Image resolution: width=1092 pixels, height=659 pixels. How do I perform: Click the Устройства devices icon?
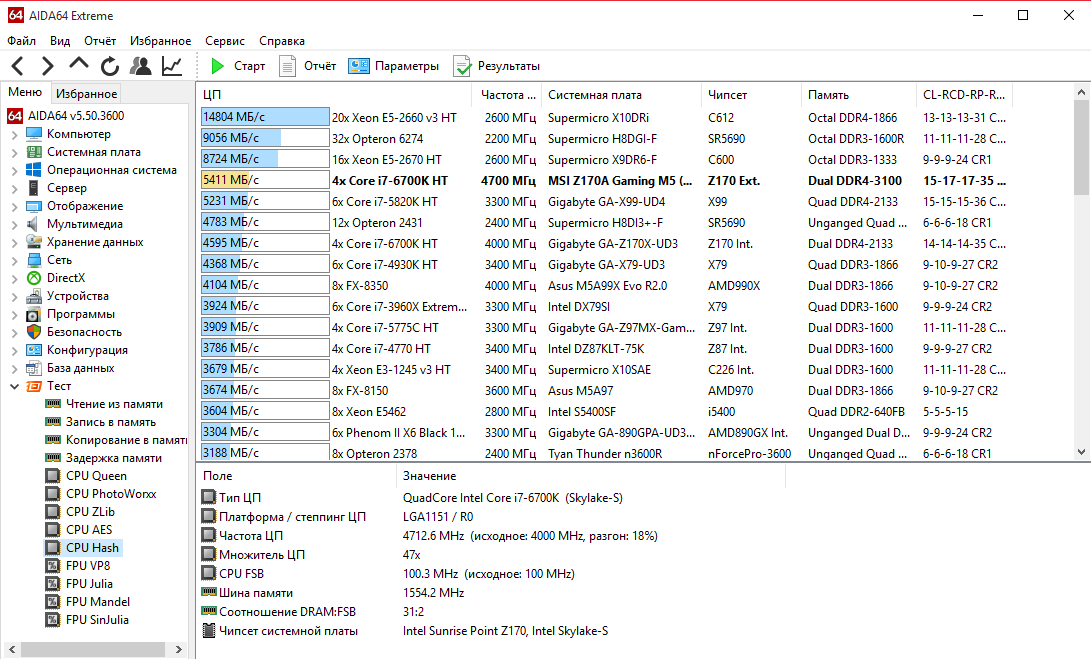pos(33,296)
